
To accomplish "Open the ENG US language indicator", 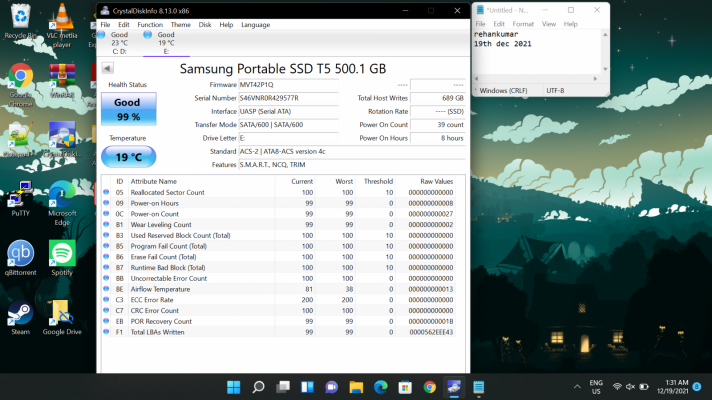I will [596, 387].
